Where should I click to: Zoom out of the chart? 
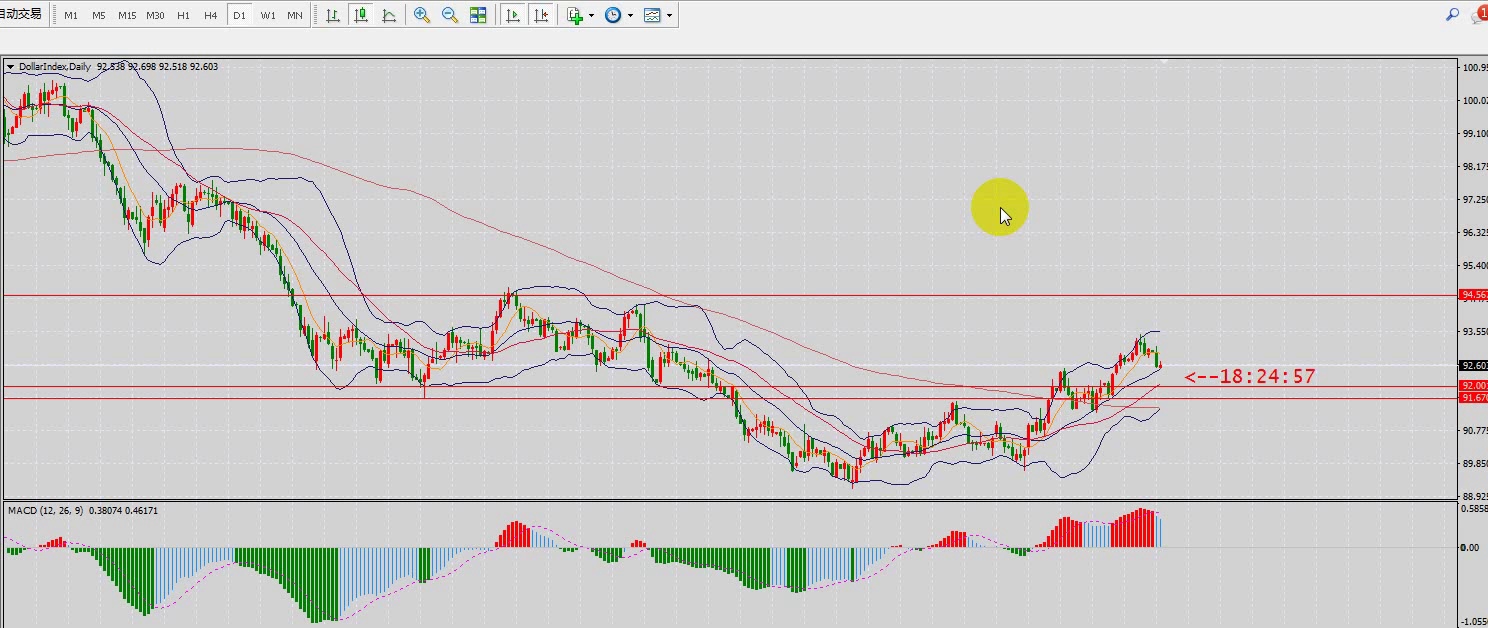[450, 15]
